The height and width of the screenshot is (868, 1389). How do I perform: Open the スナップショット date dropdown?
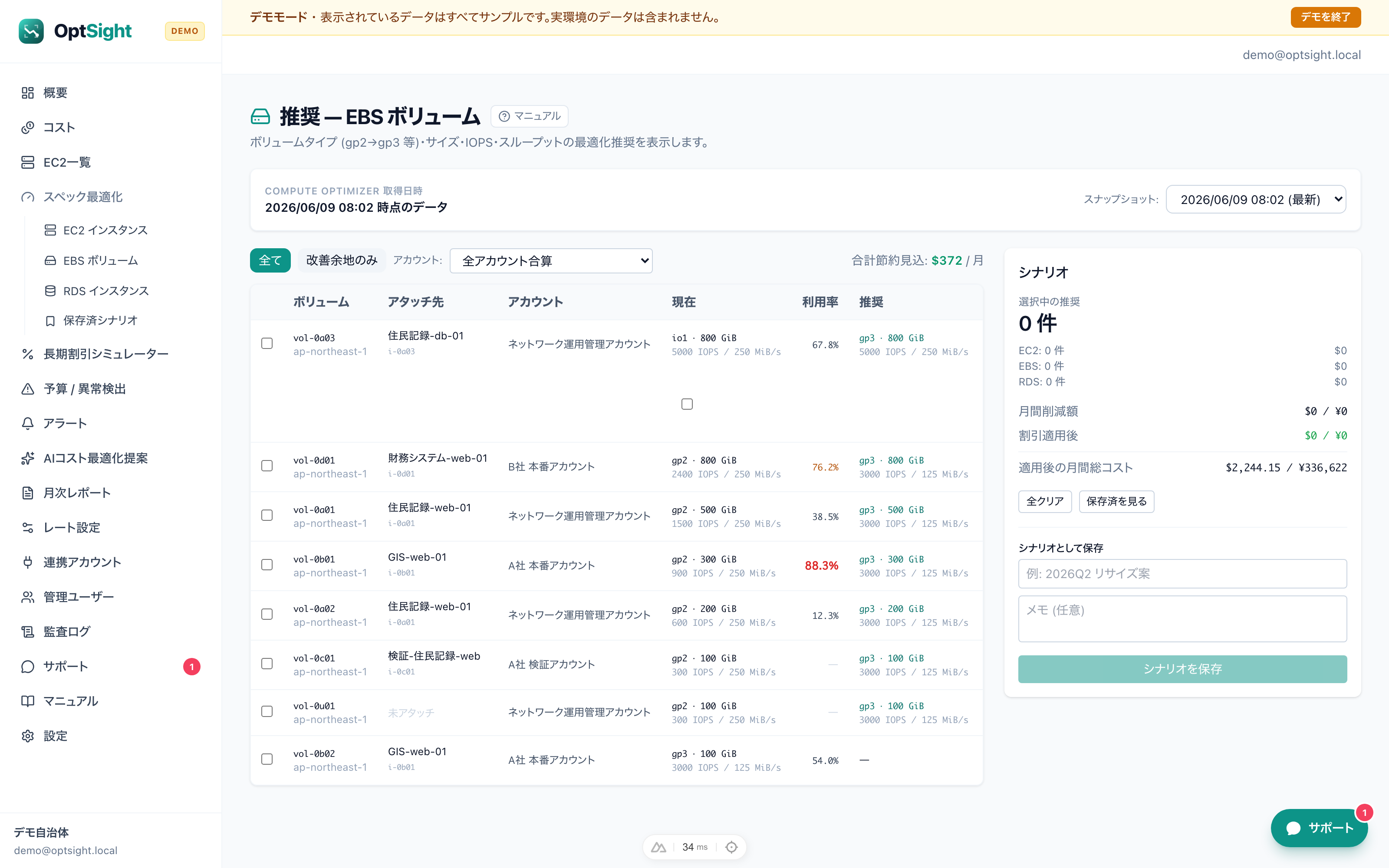point(1256,199)
